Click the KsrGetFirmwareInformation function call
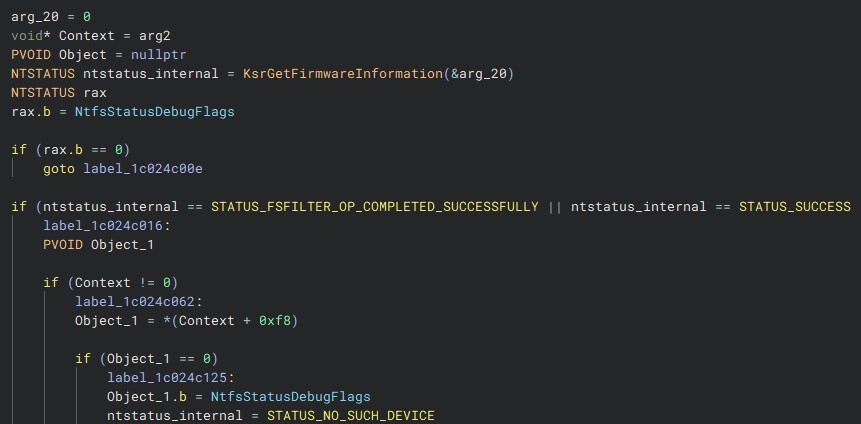This screenshot has width=861, height=424. 343,74
